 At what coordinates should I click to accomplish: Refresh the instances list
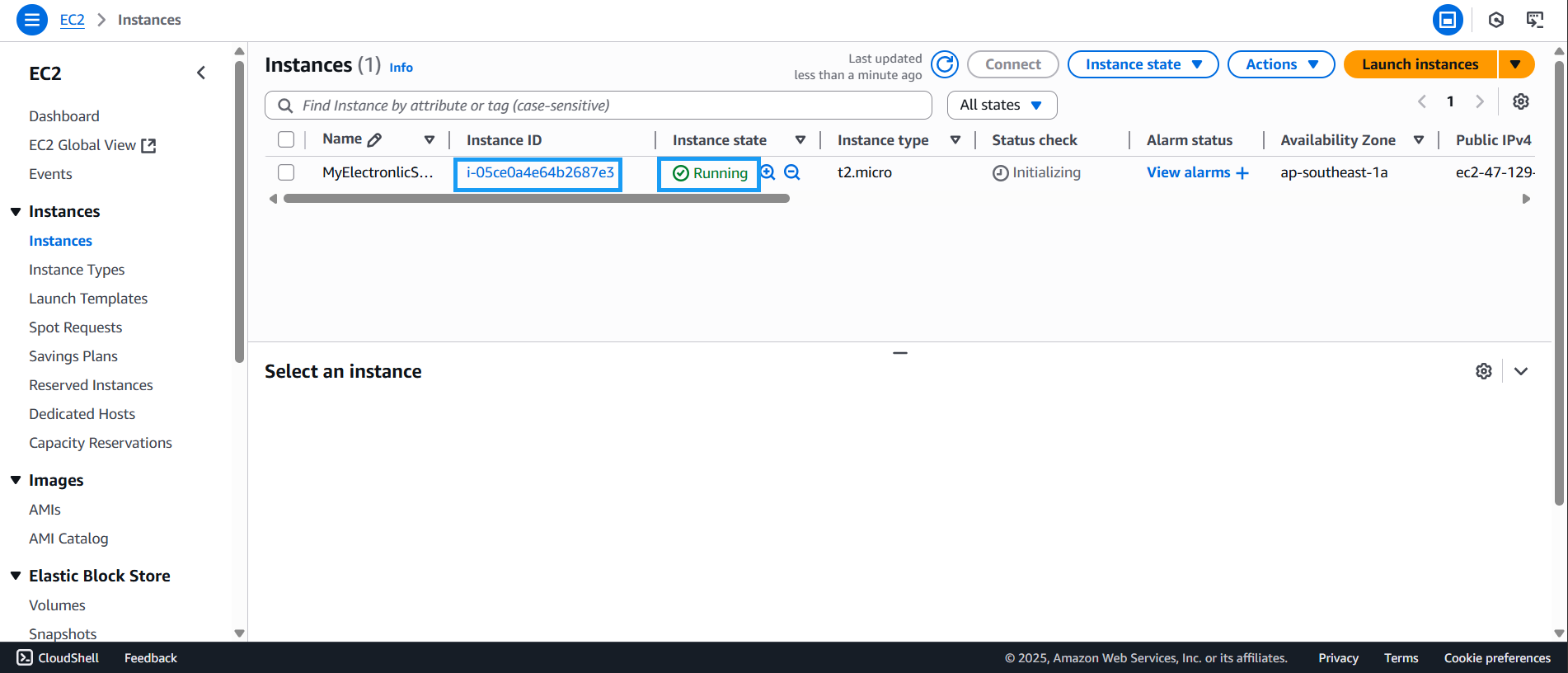point(945,64)
